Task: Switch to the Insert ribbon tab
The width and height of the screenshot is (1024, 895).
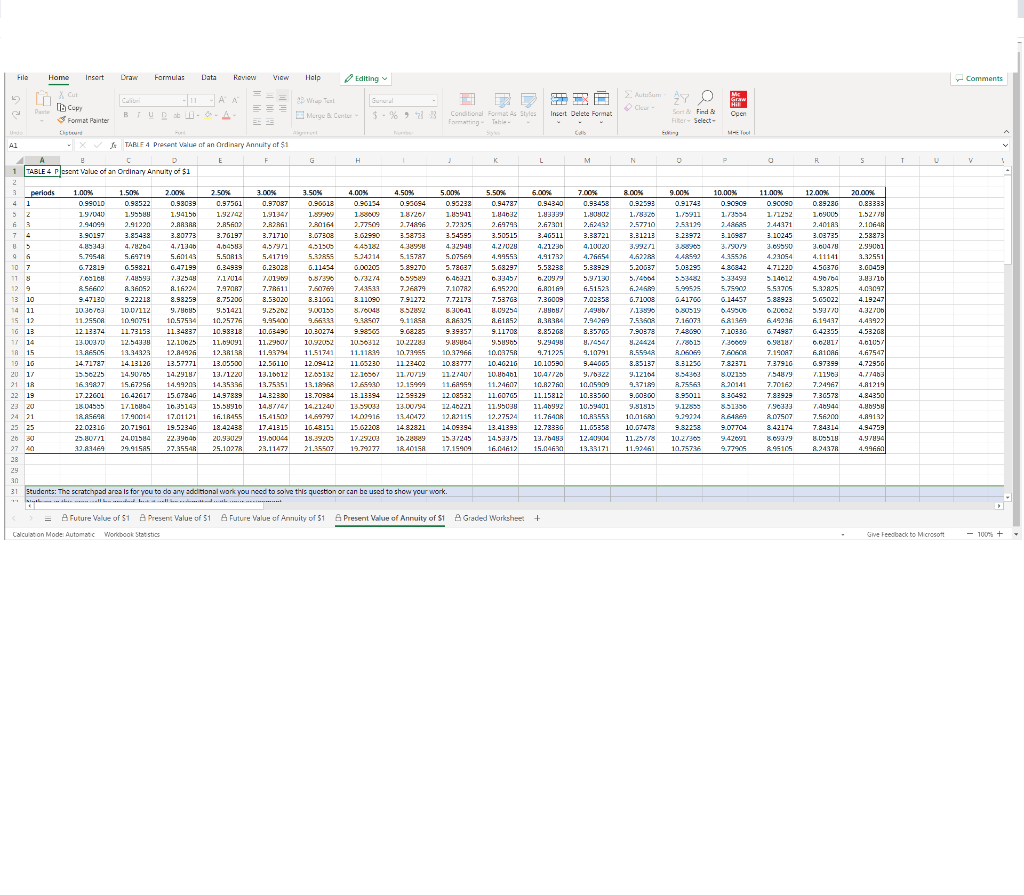Action: tap(94, 77)
